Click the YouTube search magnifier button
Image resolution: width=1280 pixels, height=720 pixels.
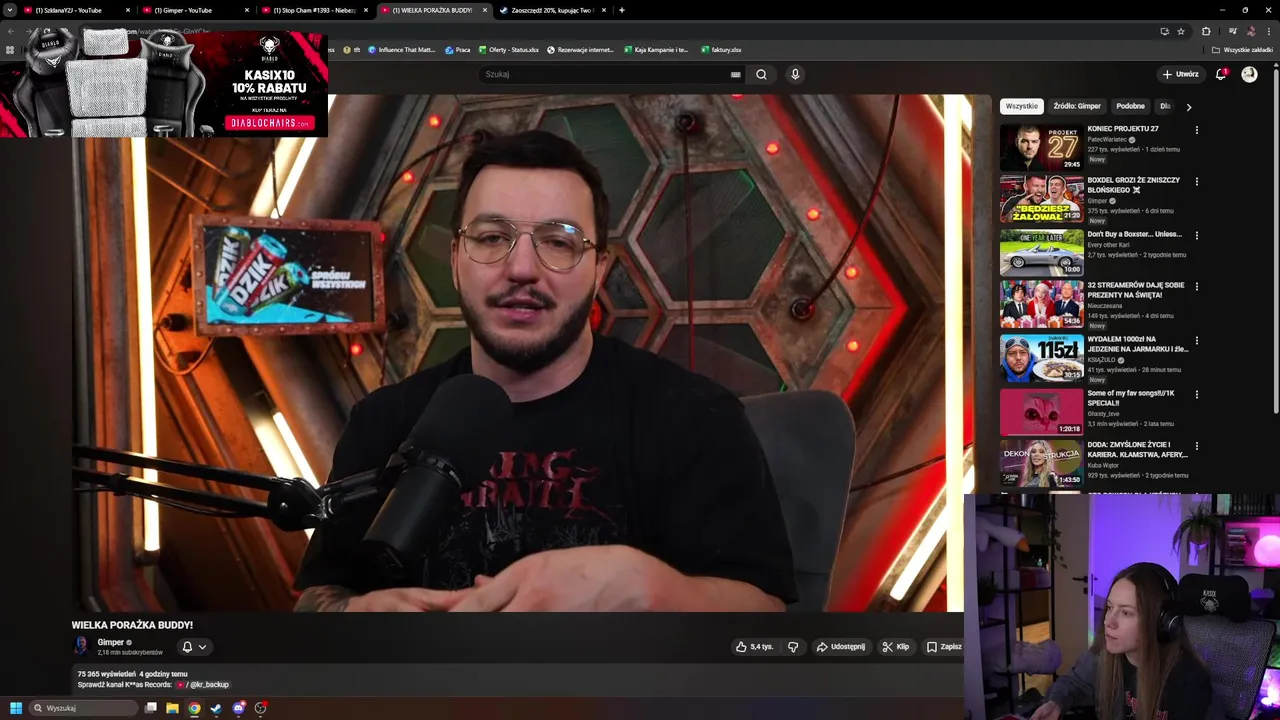tap(761, 74)
